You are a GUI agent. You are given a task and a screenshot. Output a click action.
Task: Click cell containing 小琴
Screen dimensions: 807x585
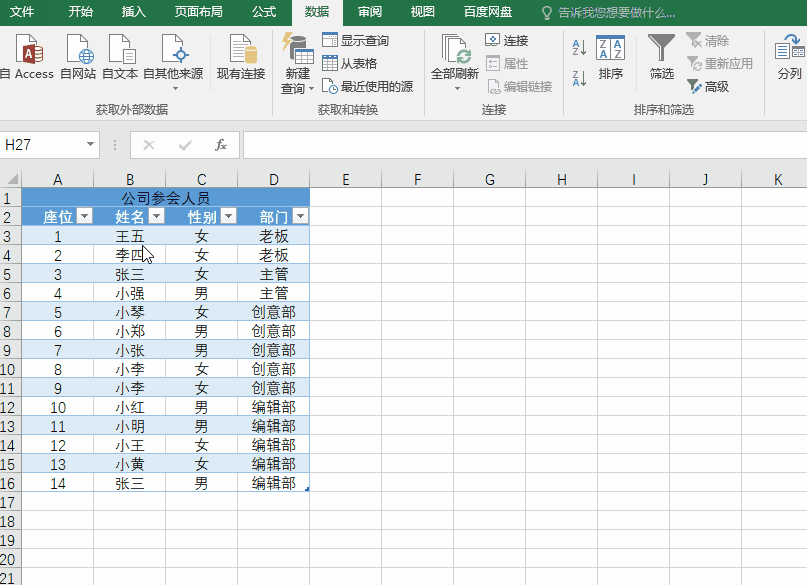pos(130,312)
